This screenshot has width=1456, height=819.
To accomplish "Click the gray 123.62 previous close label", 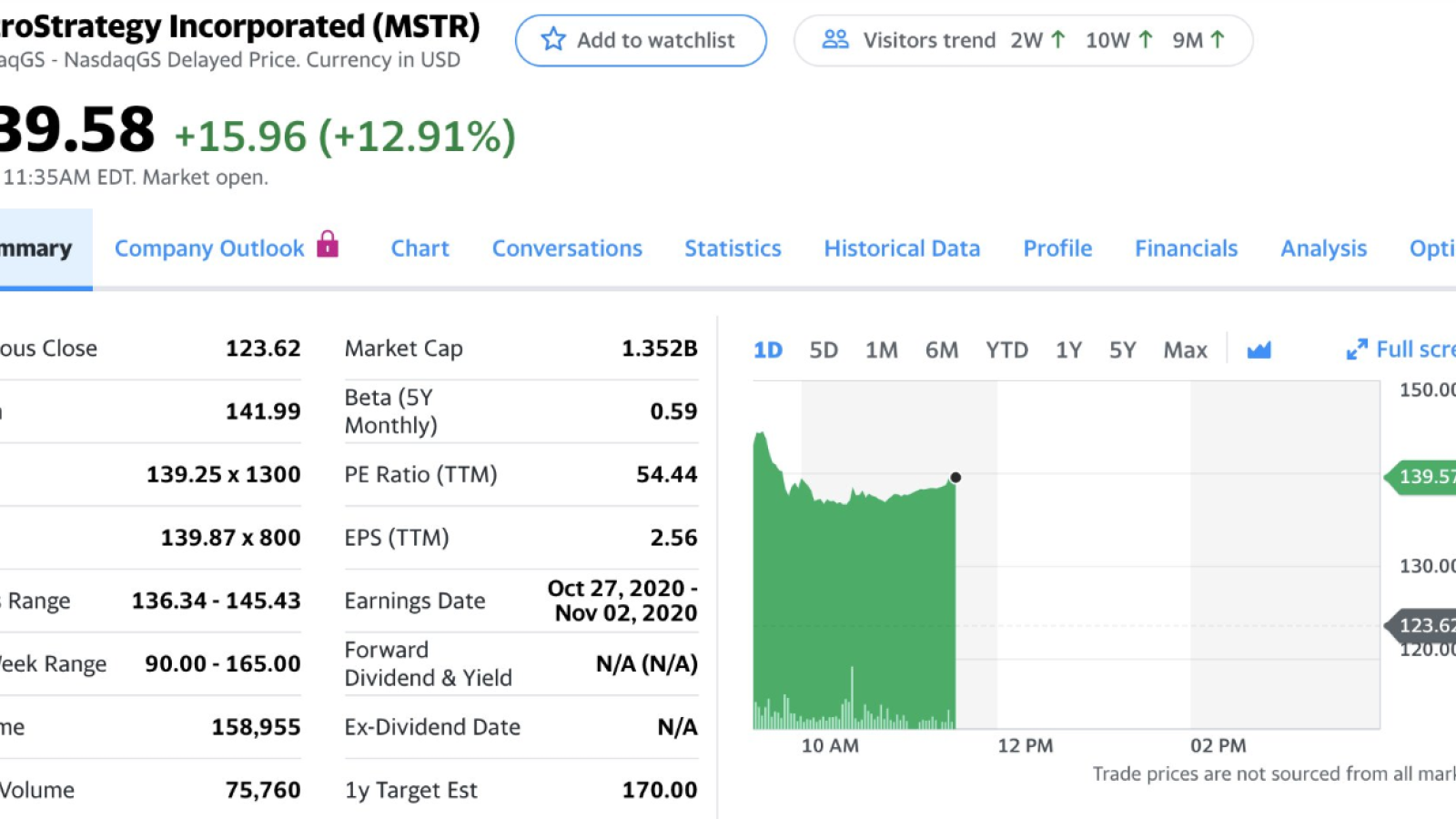I will (x=1420, y=625).
